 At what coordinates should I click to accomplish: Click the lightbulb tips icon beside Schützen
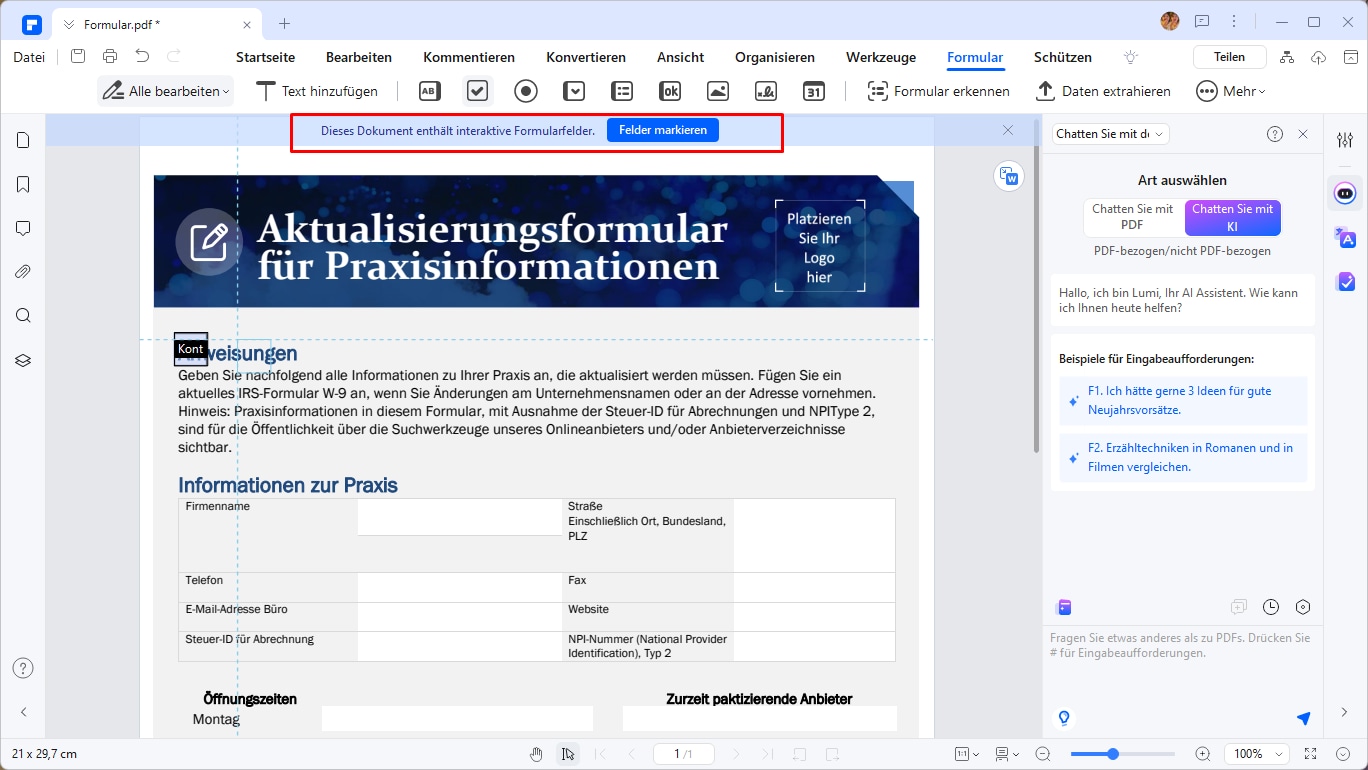(1131, 57)
